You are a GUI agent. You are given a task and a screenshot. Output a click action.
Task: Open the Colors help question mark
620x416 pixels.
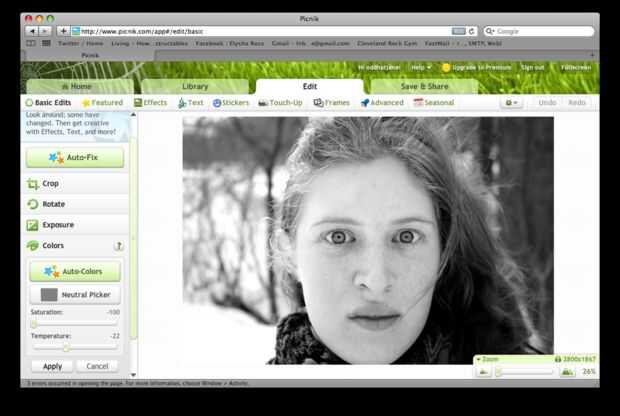coord(119,246)
